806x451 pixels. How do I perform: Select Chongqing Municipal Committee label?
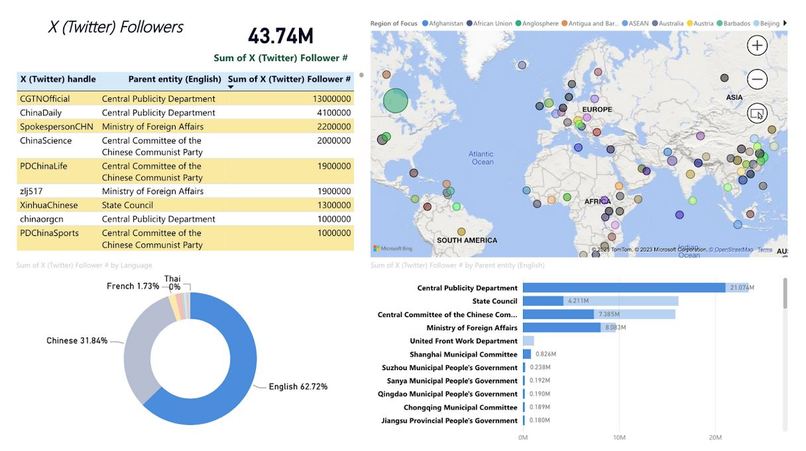point(460,407)
